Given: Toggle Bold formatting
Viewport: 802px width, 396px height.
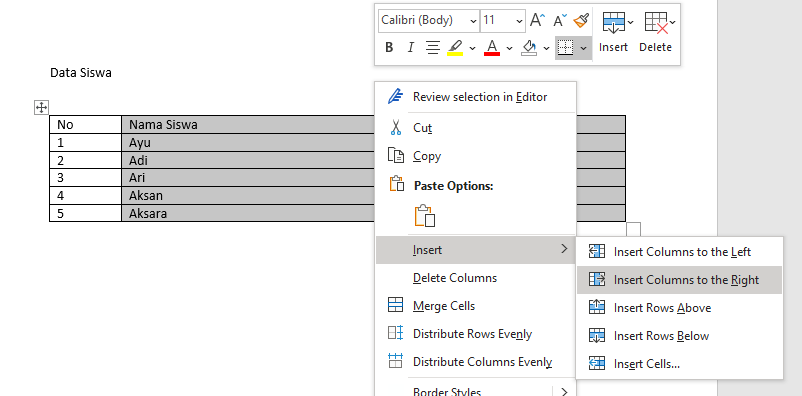Looking at the screenshot, I should coord(389,48).
